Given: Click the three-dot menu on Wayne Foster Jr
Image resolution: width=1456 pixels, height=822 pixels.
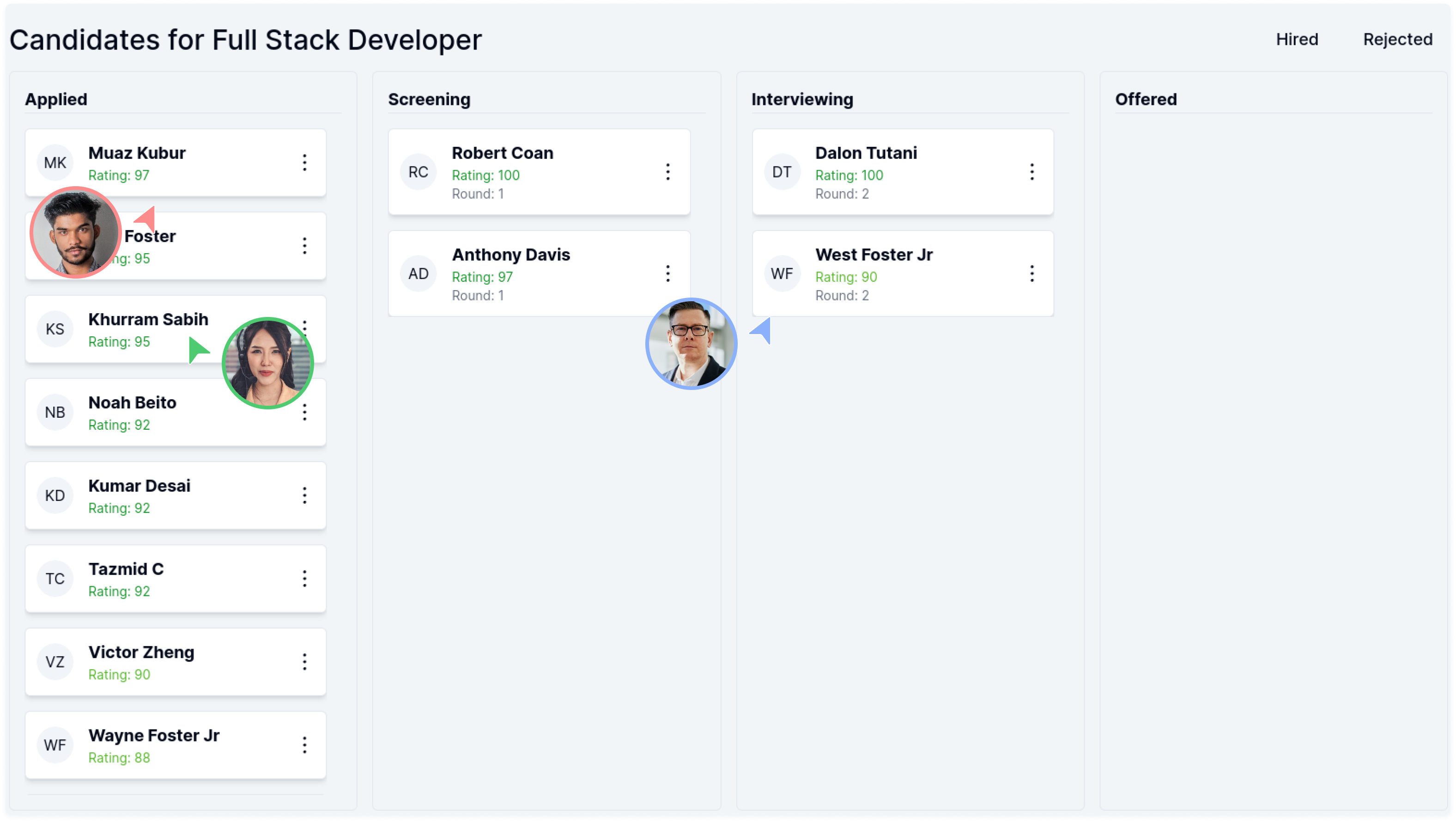Looking at the screenshot, I should click(306, 745).
